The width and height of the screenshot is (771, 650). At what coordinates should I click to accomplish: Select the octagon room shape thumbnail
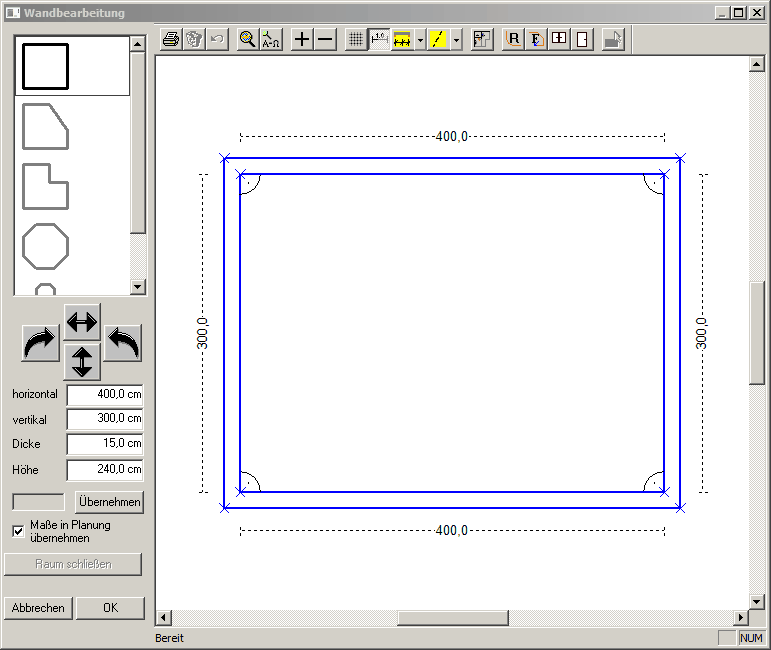coord(45,246)
